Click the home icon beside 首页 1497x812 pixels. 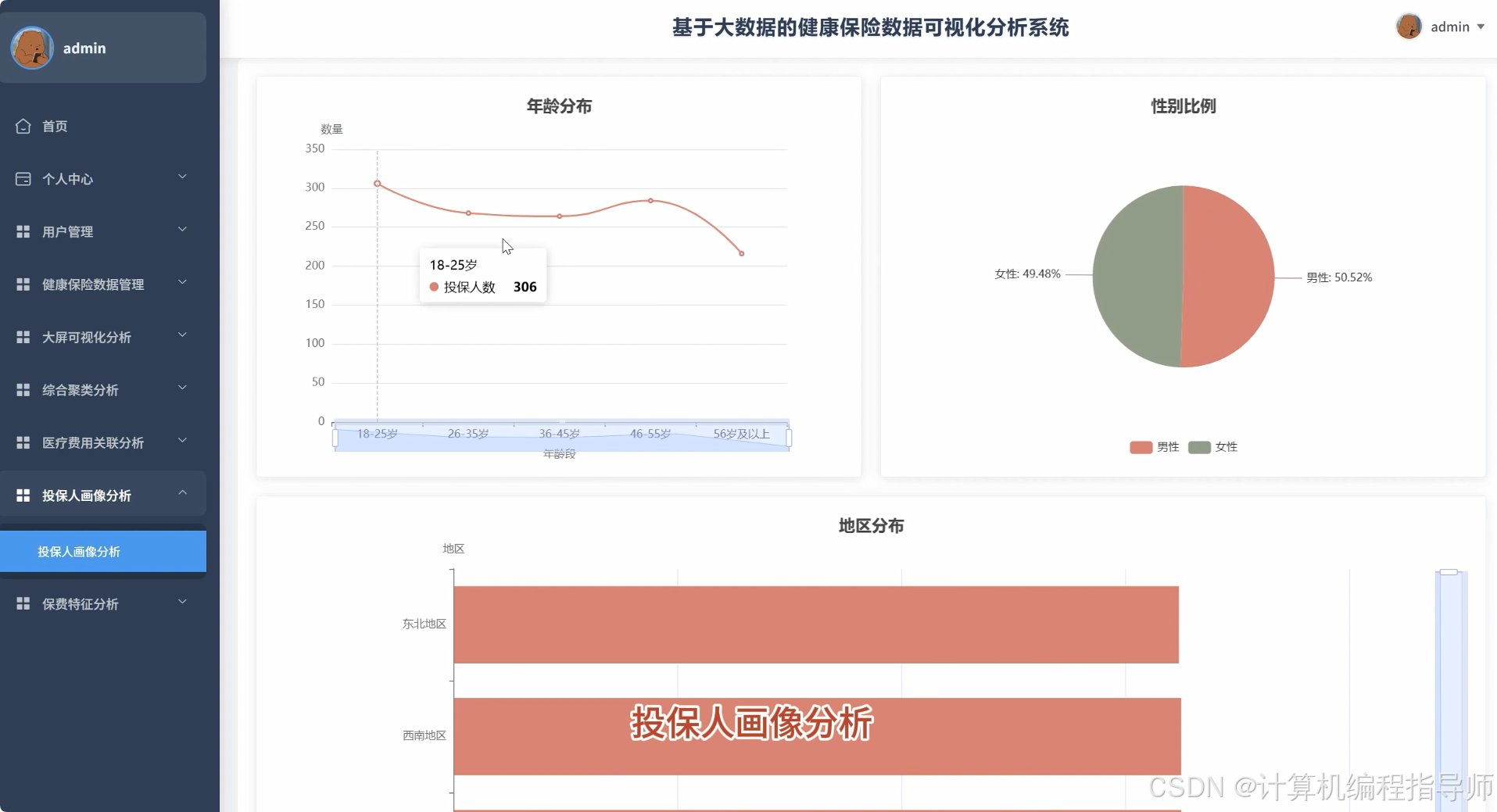(23, 126)
